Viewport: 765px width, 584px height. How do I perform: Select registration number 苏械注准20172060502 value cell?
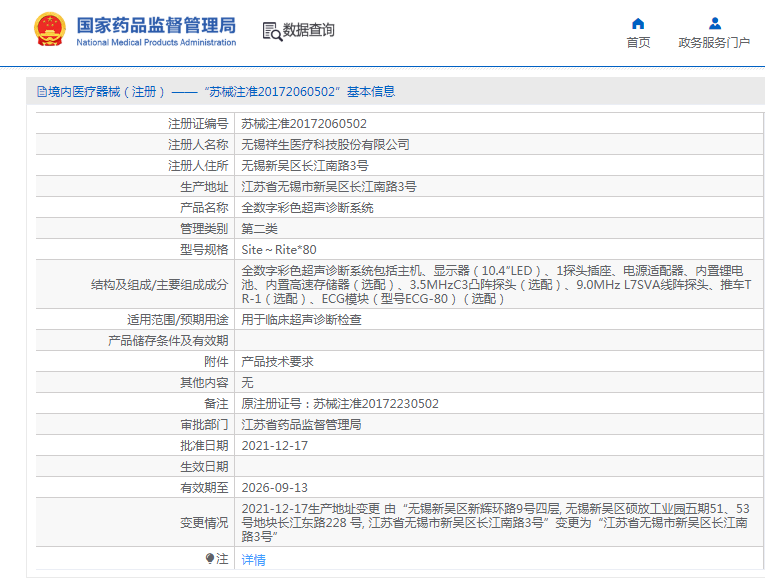pyautogui.click(x=499, y=124)
